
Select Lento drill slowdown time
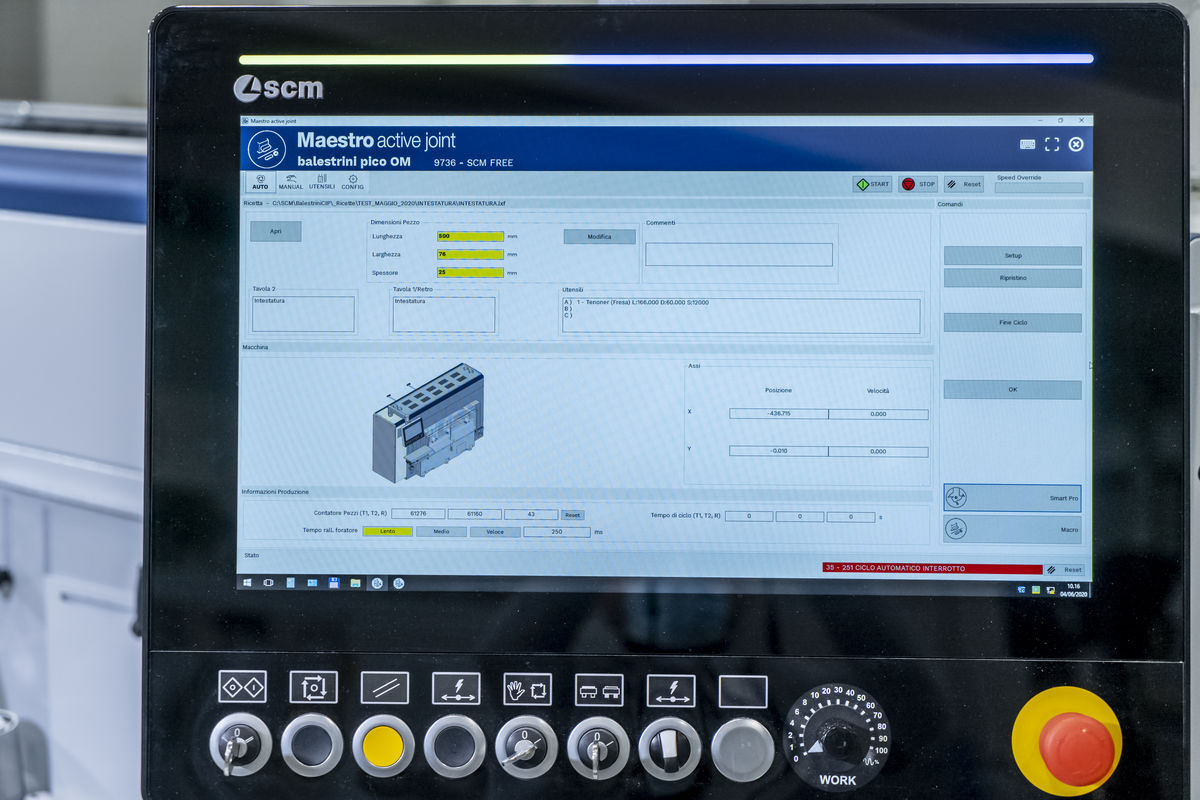[387, 532]
